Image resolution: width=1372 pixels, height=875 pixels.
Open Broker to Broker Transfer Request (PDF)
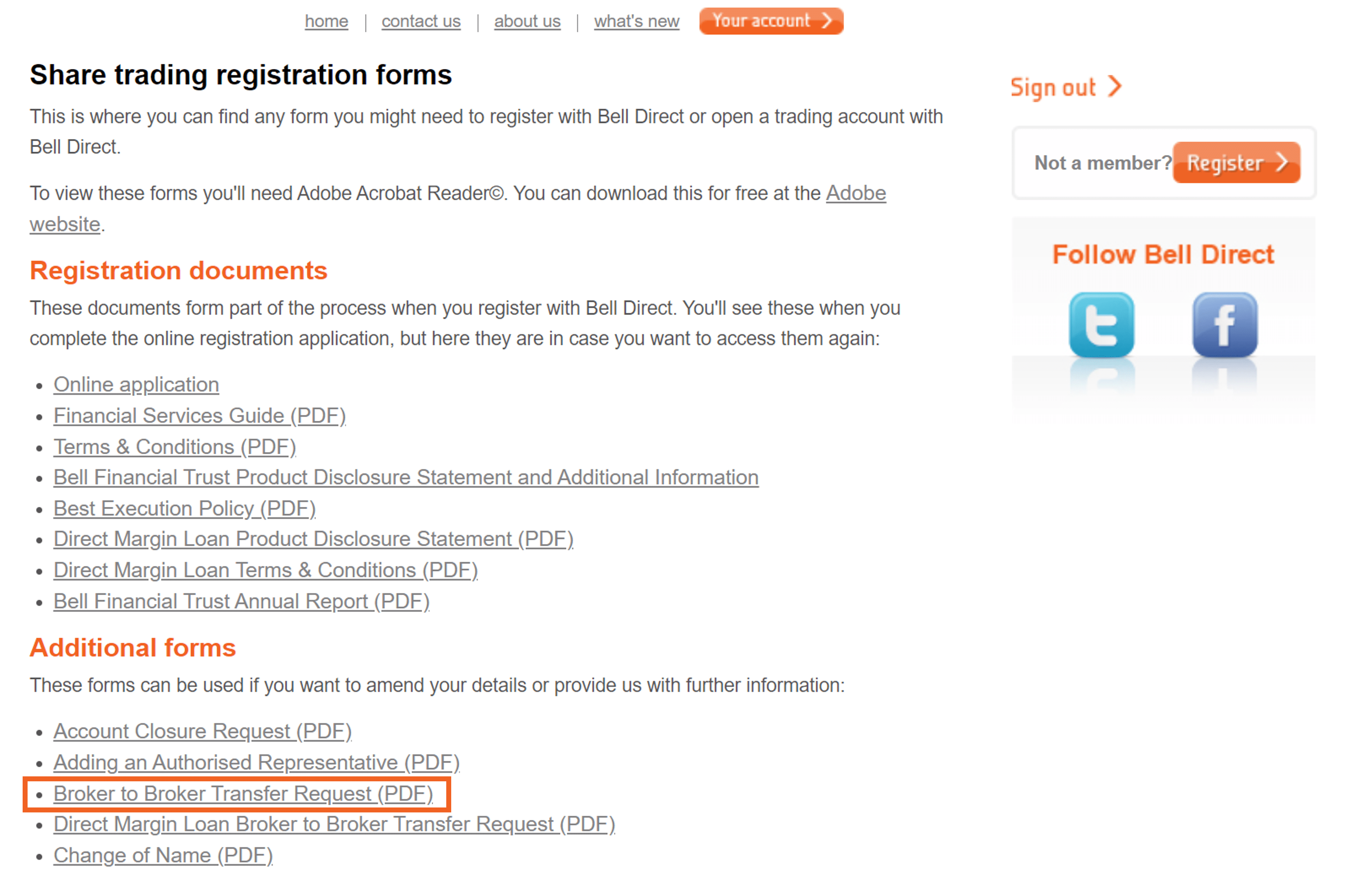[x=243, y=794]
